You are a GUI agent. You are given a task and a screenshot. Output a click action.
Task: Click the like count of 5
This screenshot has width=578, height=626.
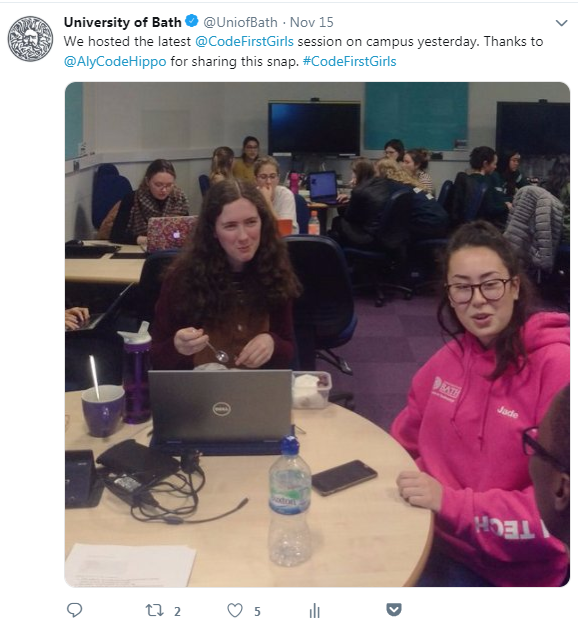click(257, 611)
